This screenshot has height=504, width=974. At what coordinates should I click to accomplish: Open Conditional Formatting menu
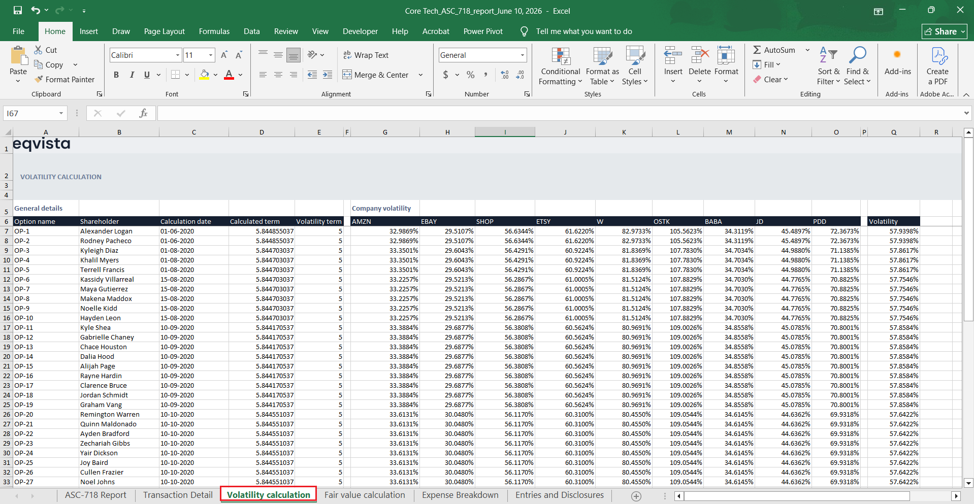click(x=560, y=66)
